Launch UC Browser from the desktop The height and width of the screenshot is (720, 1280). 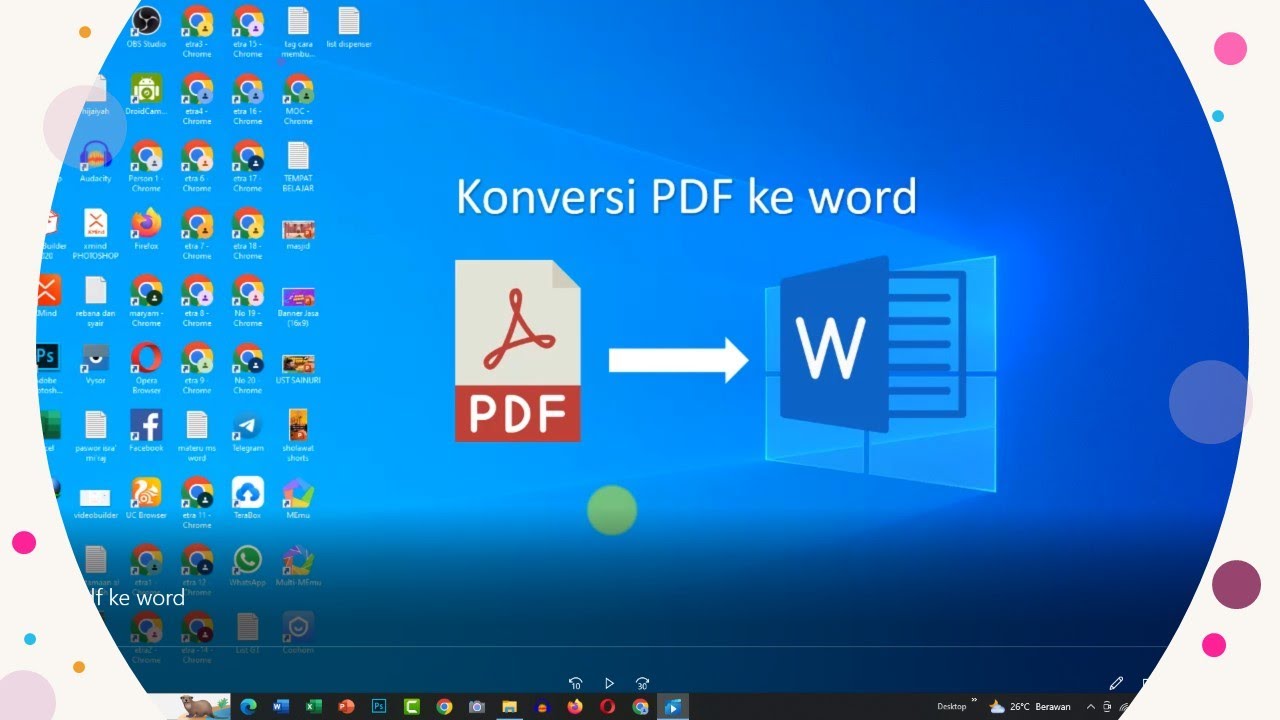point(146,498)
